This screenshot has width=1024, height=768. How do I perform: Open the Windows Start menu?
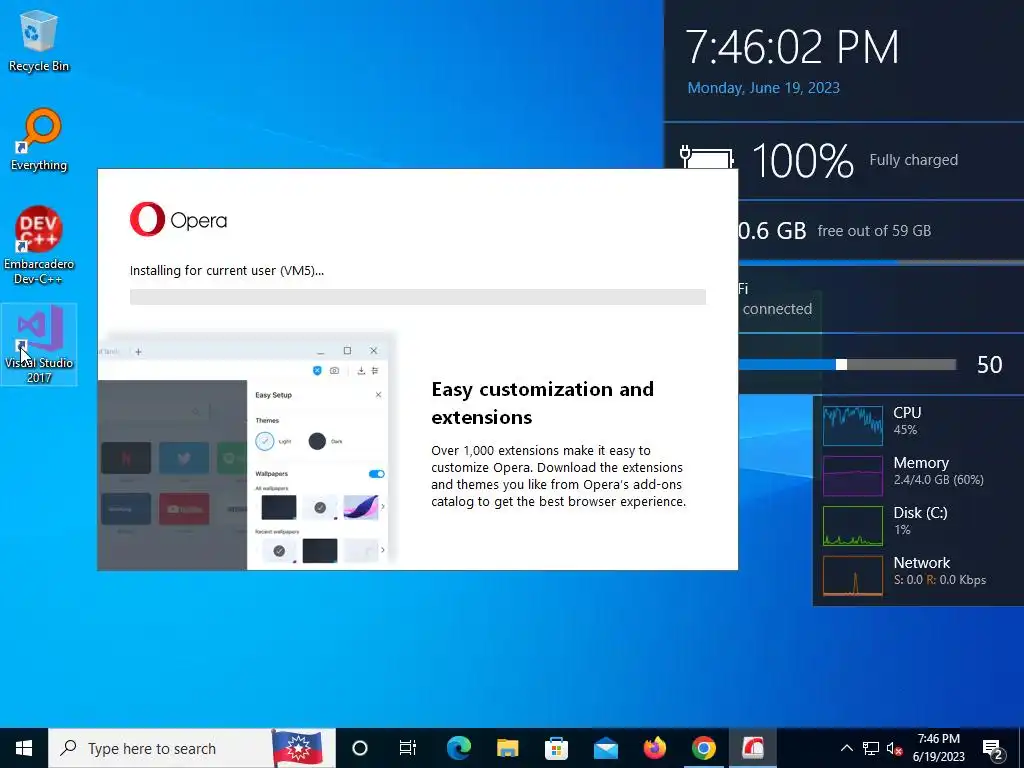[24, 748]
